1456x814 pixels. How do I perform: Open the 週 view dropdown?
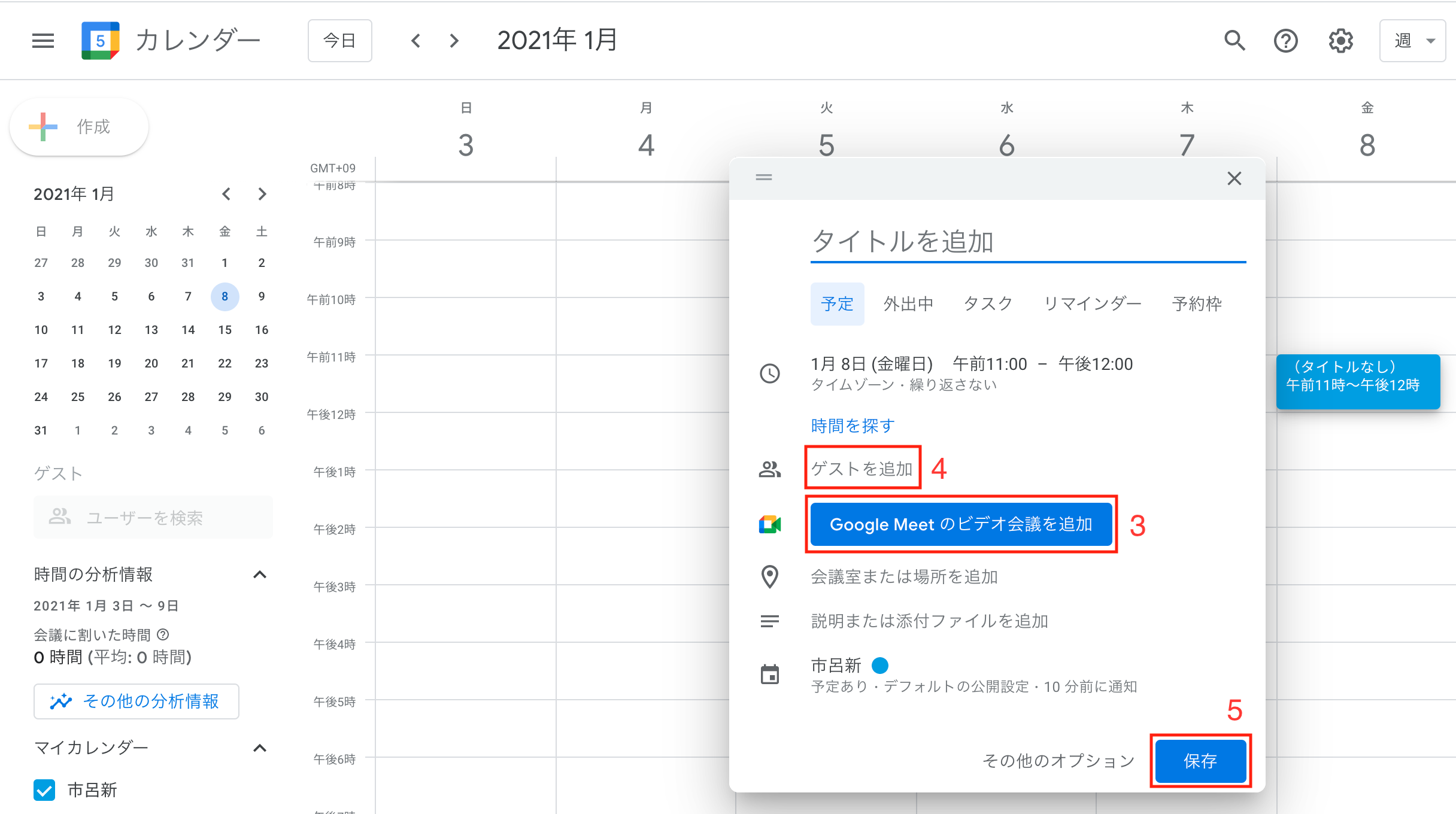point(1412,41)
